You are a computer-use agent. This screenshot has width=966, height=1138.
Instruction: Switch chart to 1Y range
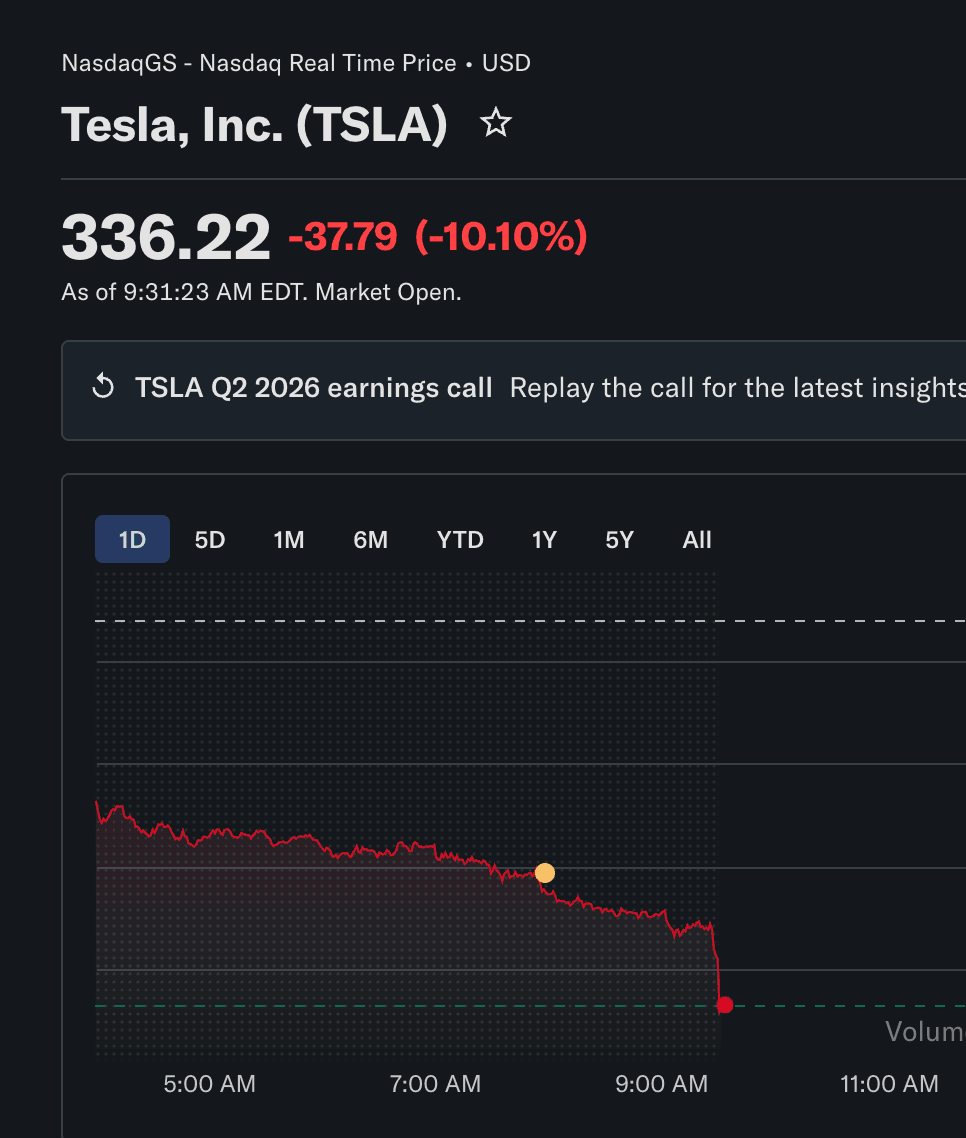[x=544, y=539]
